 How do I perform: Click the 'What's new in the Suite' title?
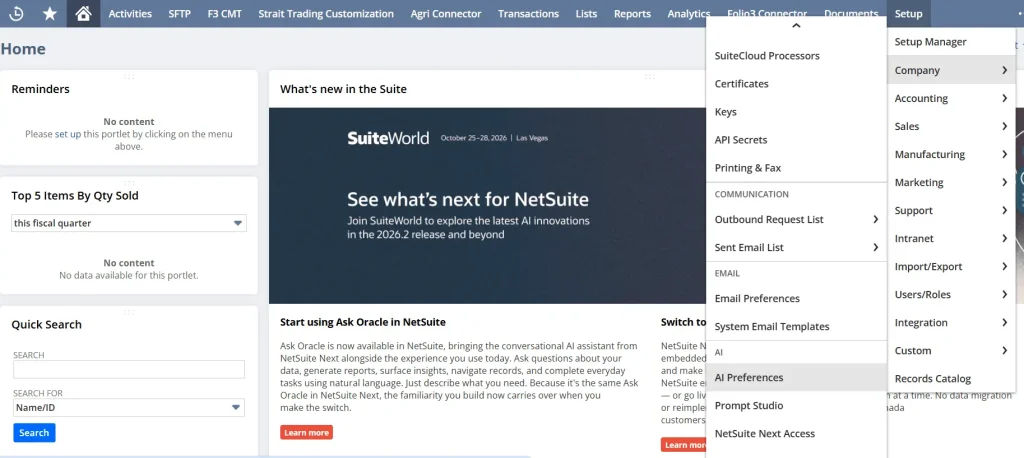click(x=344, y=89)
